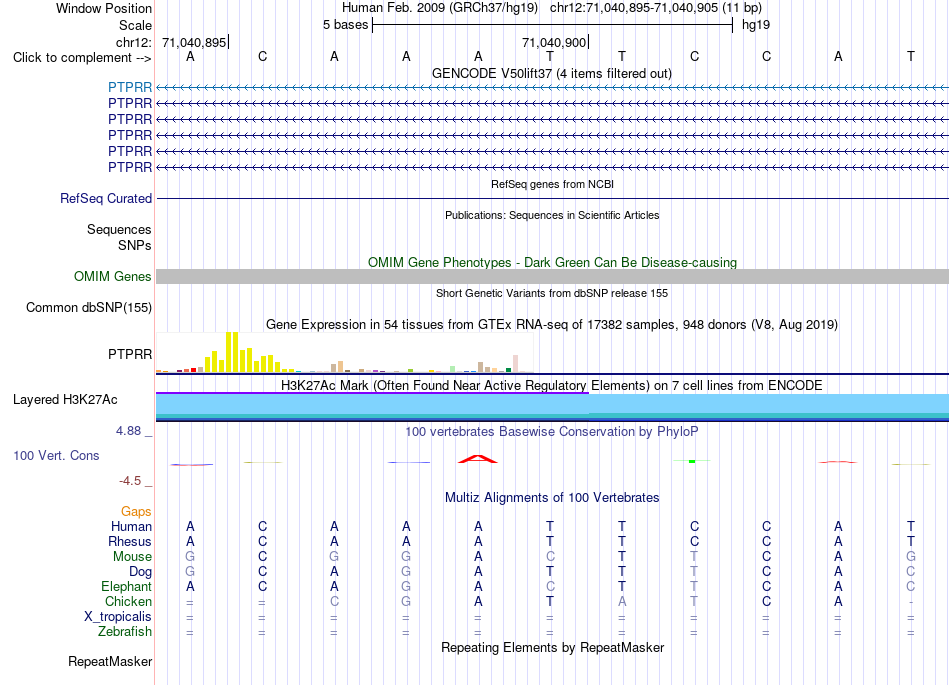The height and width of the screenshot is (685, 950).
Task: Click the green PhyloP mark under C
Action: (692, 462)
